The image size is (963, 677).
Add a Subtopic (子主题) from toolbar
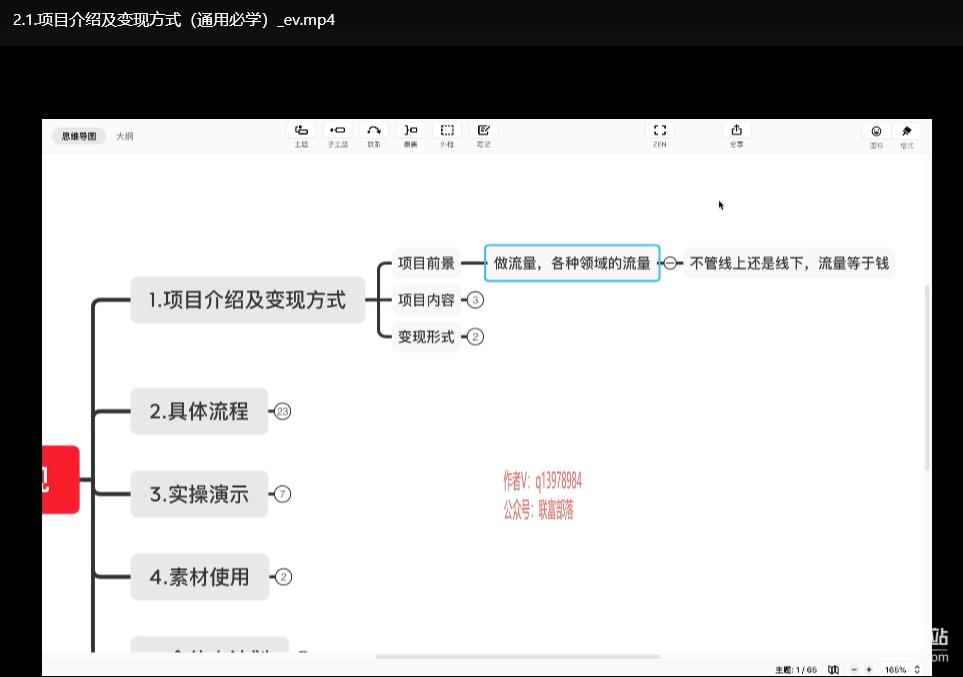pos(338,131)
